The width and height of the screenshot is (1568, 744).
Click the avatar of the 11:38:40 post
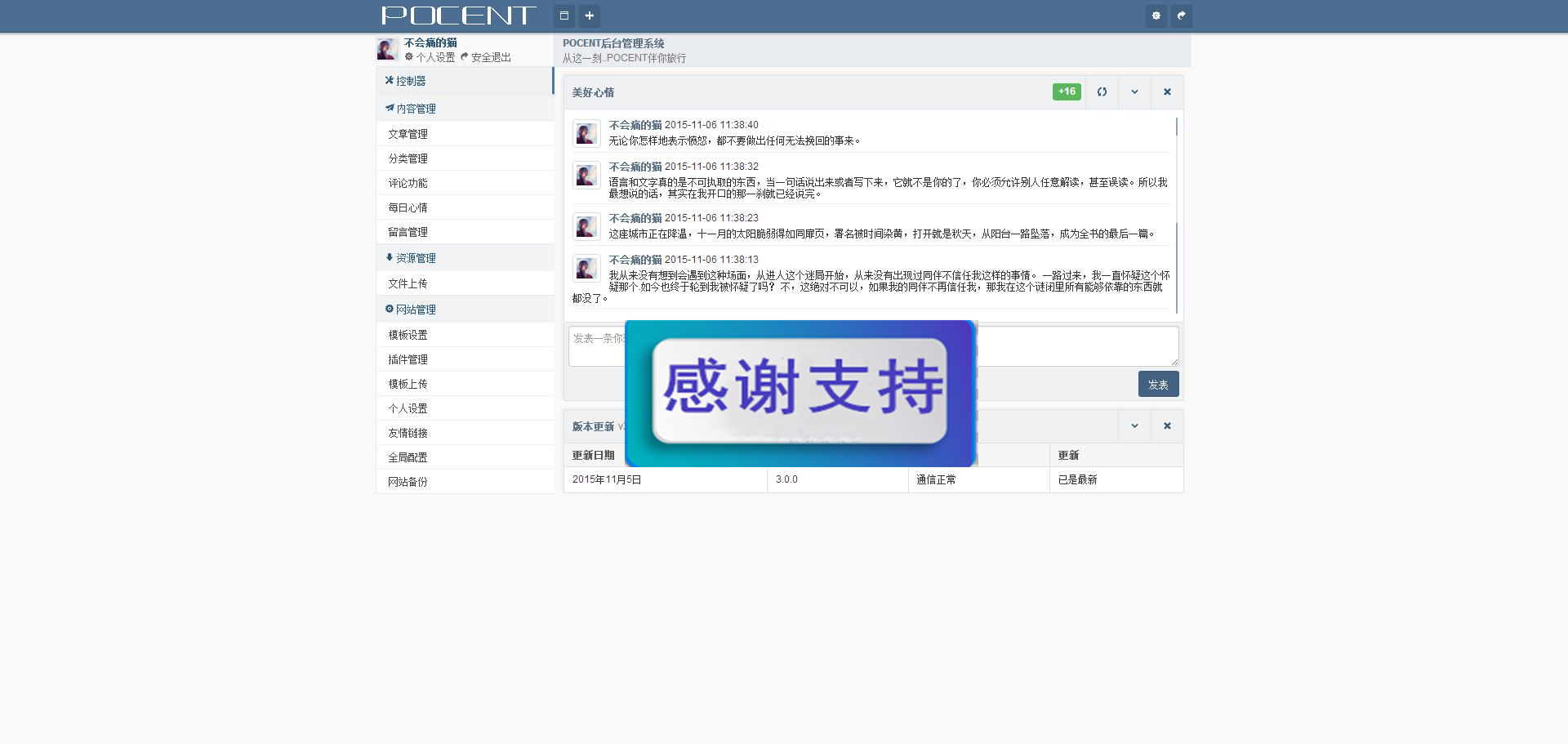586,133
